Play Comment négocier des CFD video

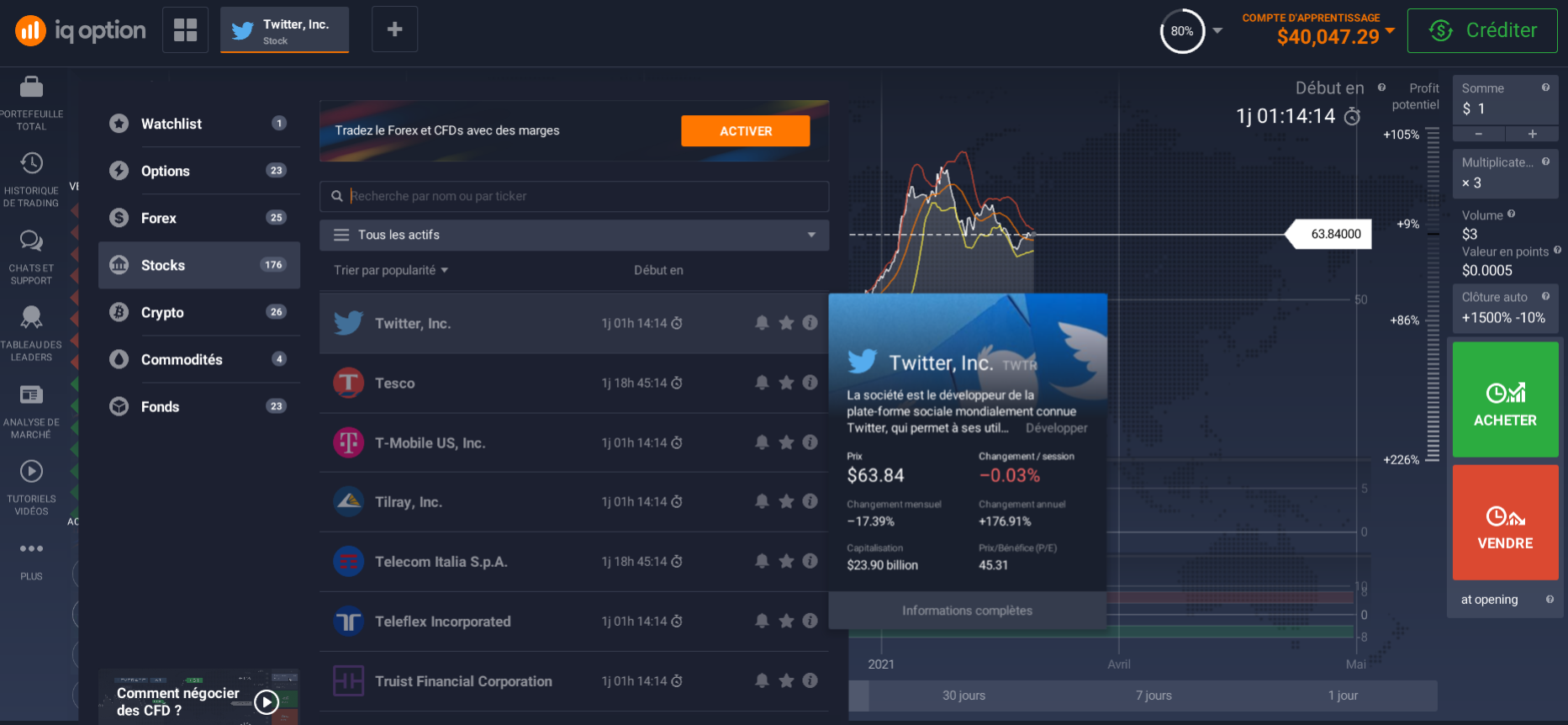[x=267, y=701]
